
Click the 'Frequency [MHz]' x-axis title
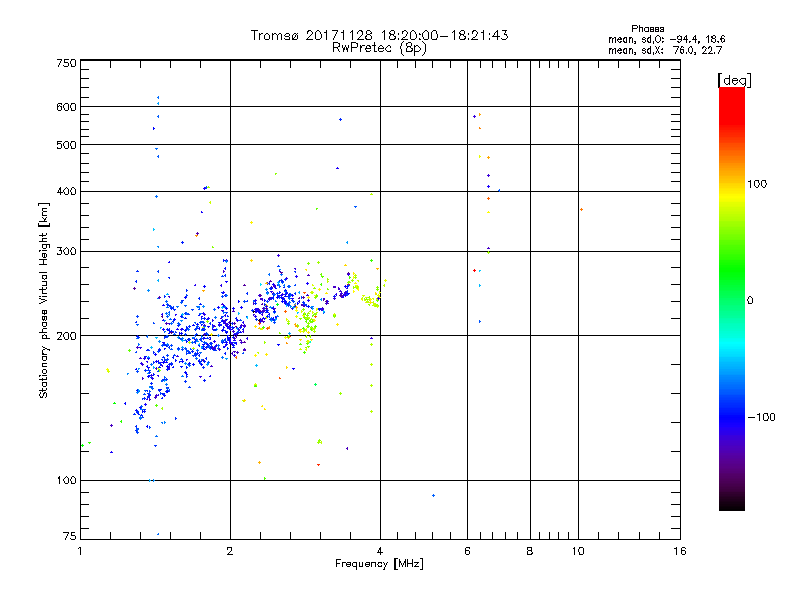point(379,564)
